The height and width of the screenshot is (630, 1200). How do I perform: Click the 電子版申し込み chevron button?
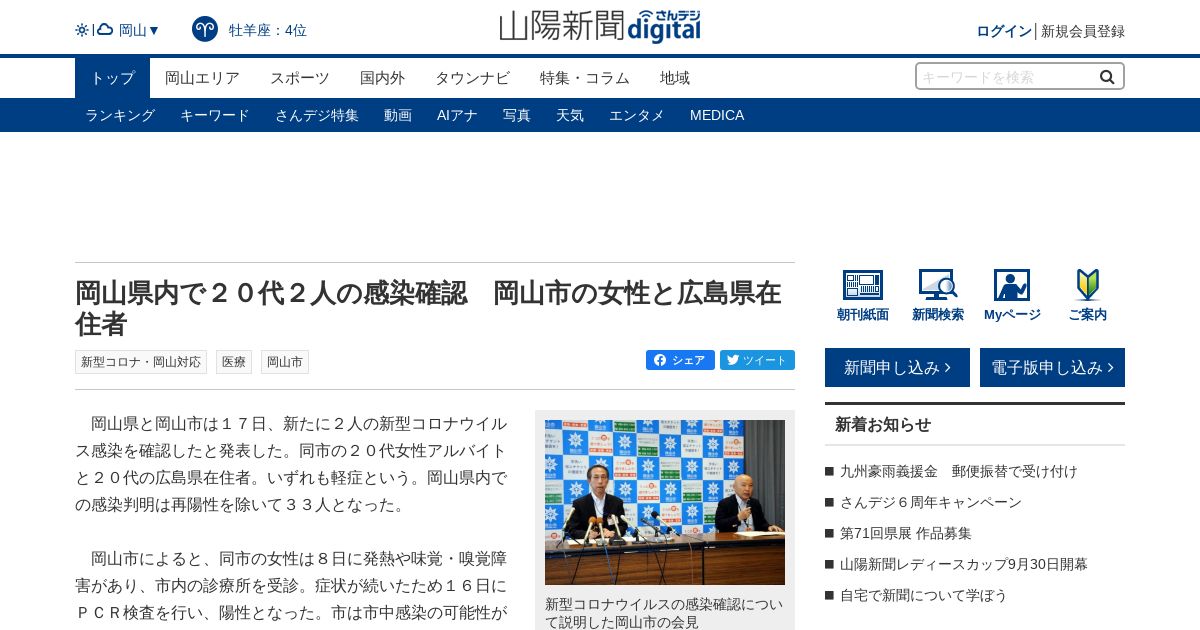pos(1052,367)
